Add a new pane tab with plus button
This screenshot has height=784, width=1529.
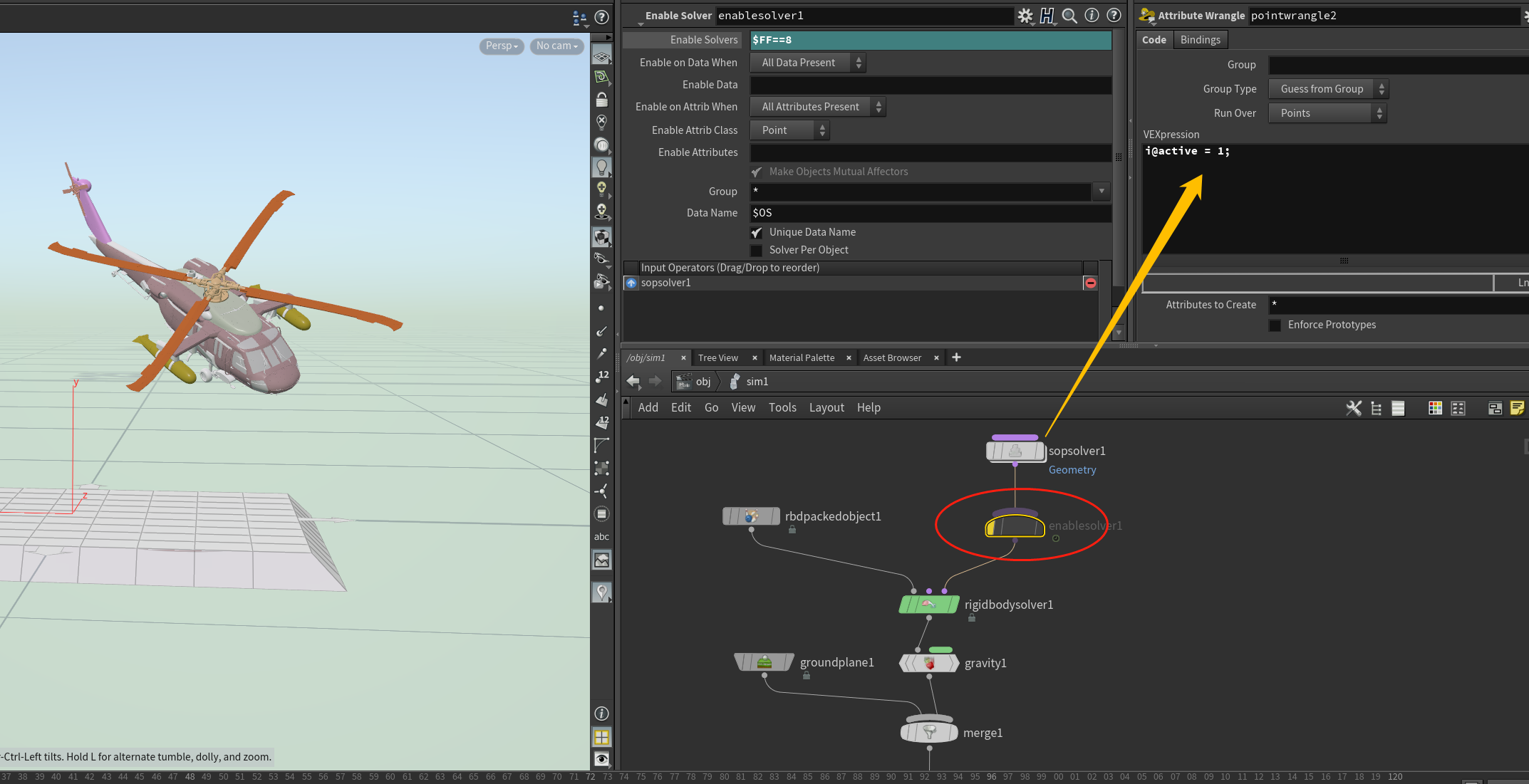pyautogui.click(x=956, y=357)
